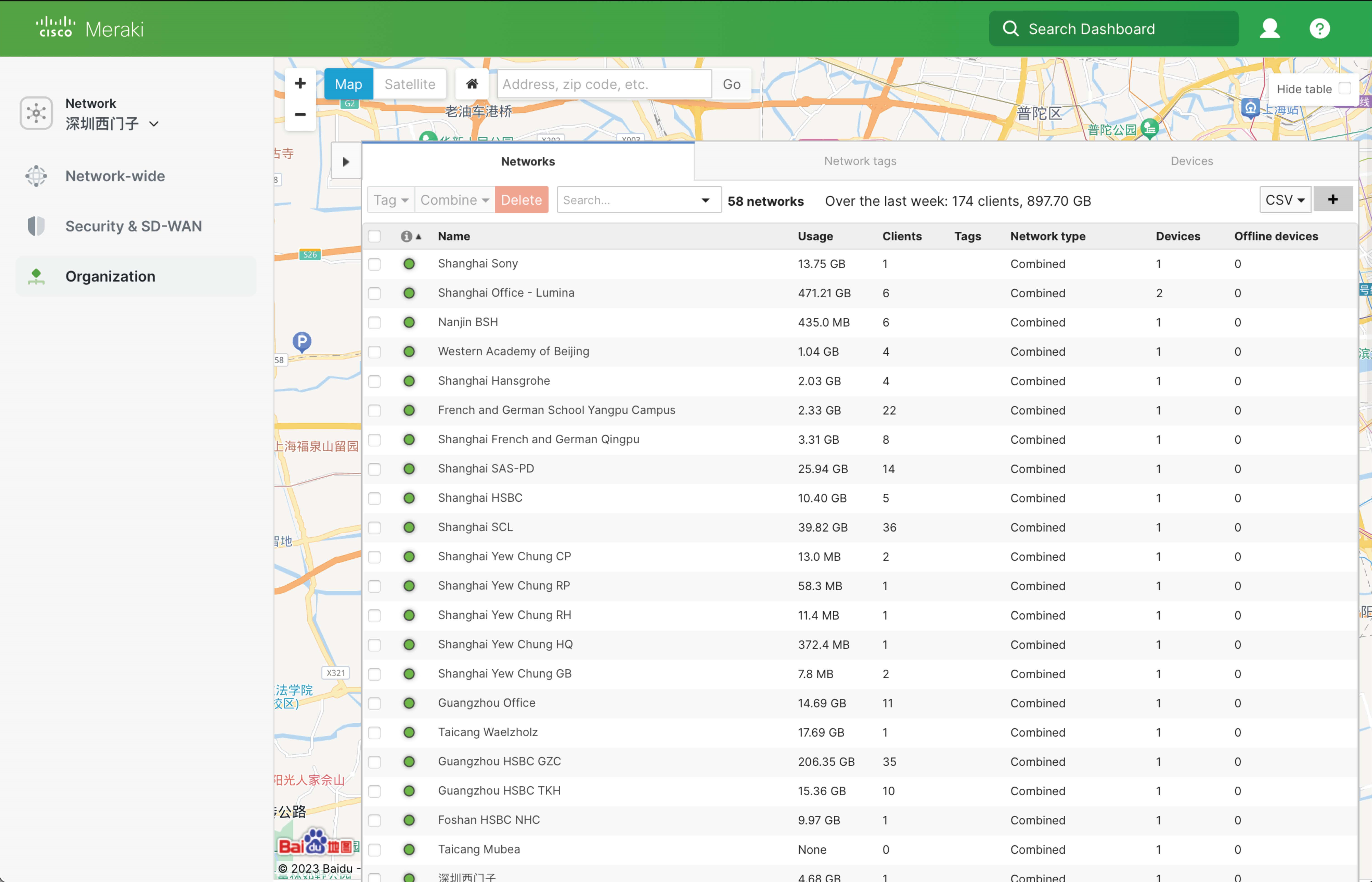Click the Security & SD-WAN shield icon
The height and width of the screenshot is (882, 1372).
click(x=36, y=226)
